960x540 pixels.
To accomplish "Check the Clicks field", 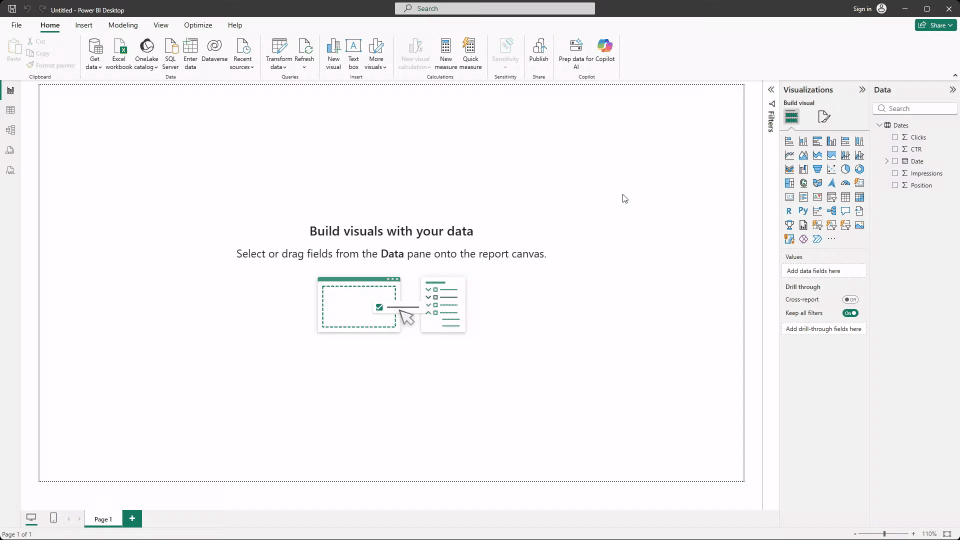I will tap(895, 137).
